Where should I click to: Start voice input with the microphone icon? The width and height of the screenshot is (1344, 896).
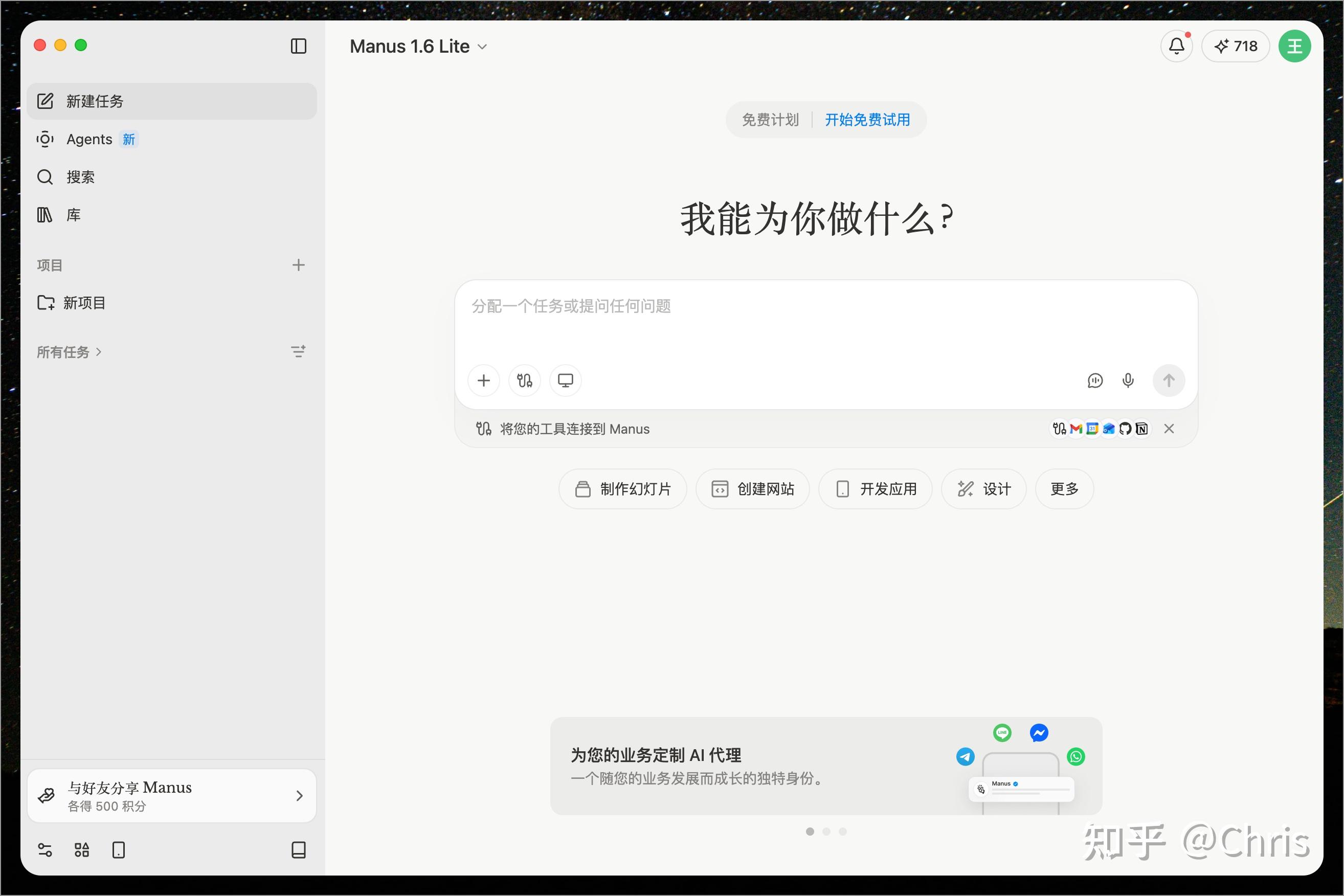point(1128,380)
